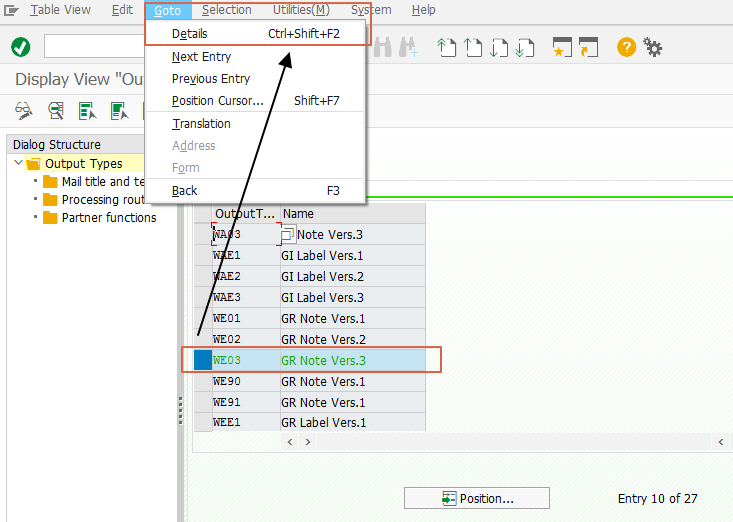
Task: Select Output Types tree item label
Action: (x=84, y=164)
